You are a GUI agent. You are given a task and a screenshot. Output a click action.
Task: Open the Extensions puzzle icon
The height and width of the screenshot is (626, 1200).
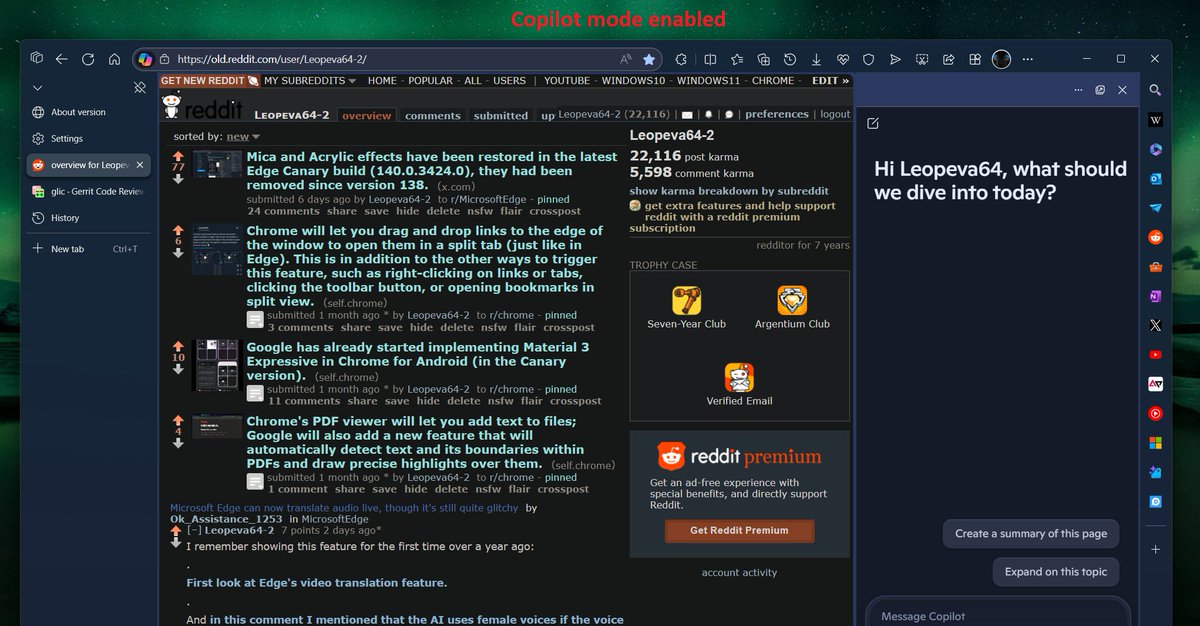point(681,59)
